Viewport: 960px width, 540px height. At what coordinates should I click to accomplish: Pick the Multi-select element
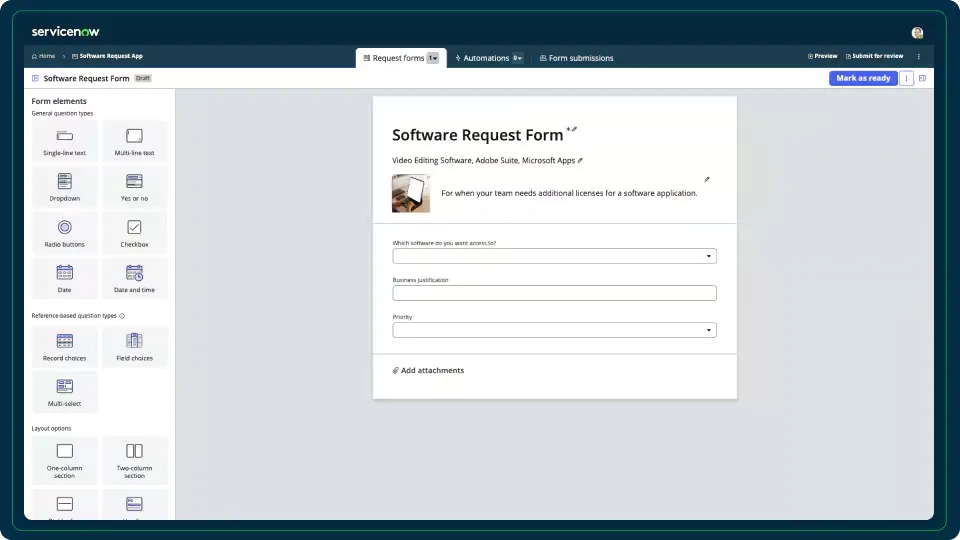pos(64,392)
